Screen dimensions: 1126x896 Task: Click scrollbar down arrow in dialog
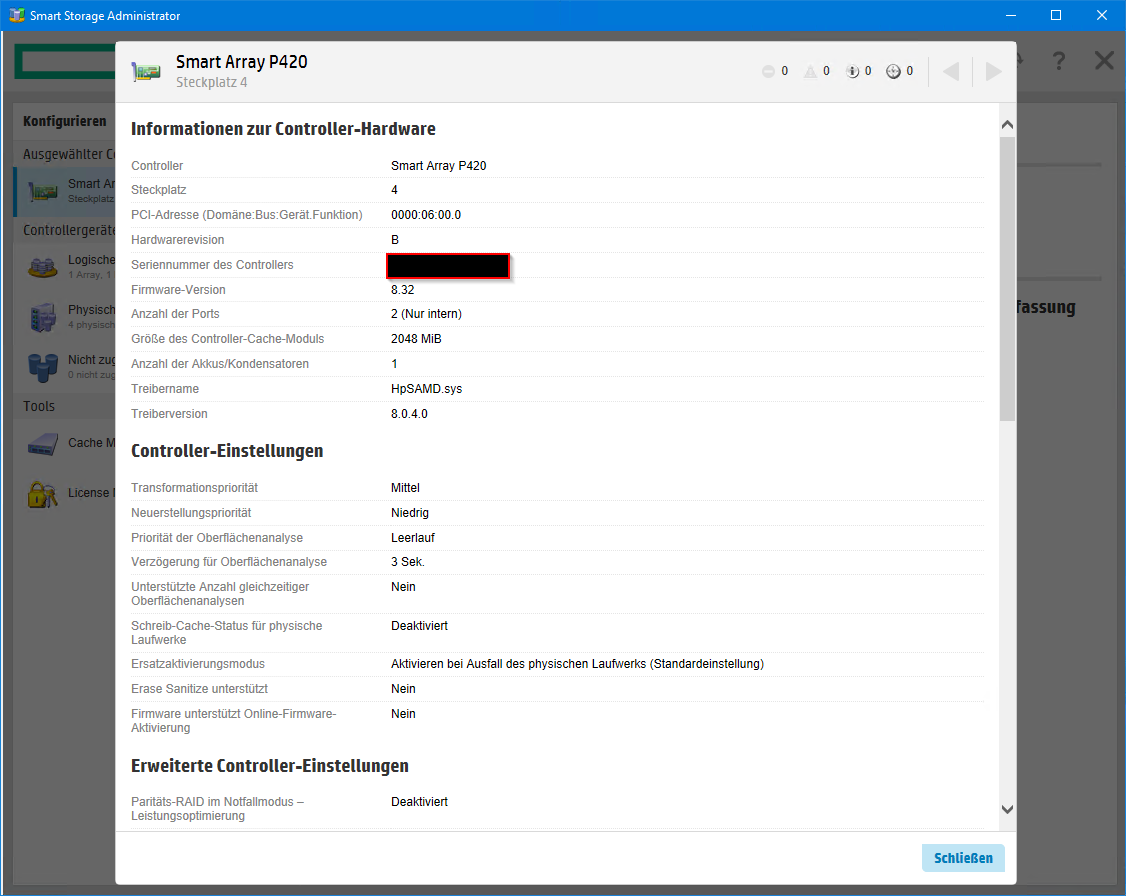tap(1007, 809)
